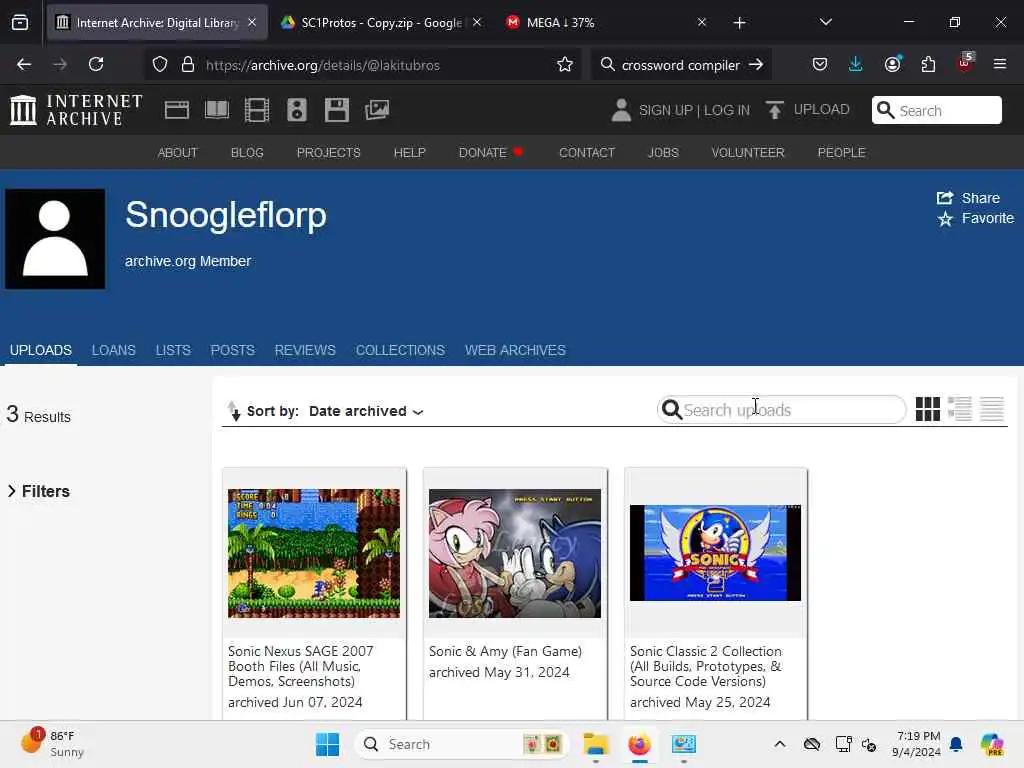This screenshot has width=1024, height=768.
Task: Switch to the POSTS tab
Action: click(x=232, y=351)
